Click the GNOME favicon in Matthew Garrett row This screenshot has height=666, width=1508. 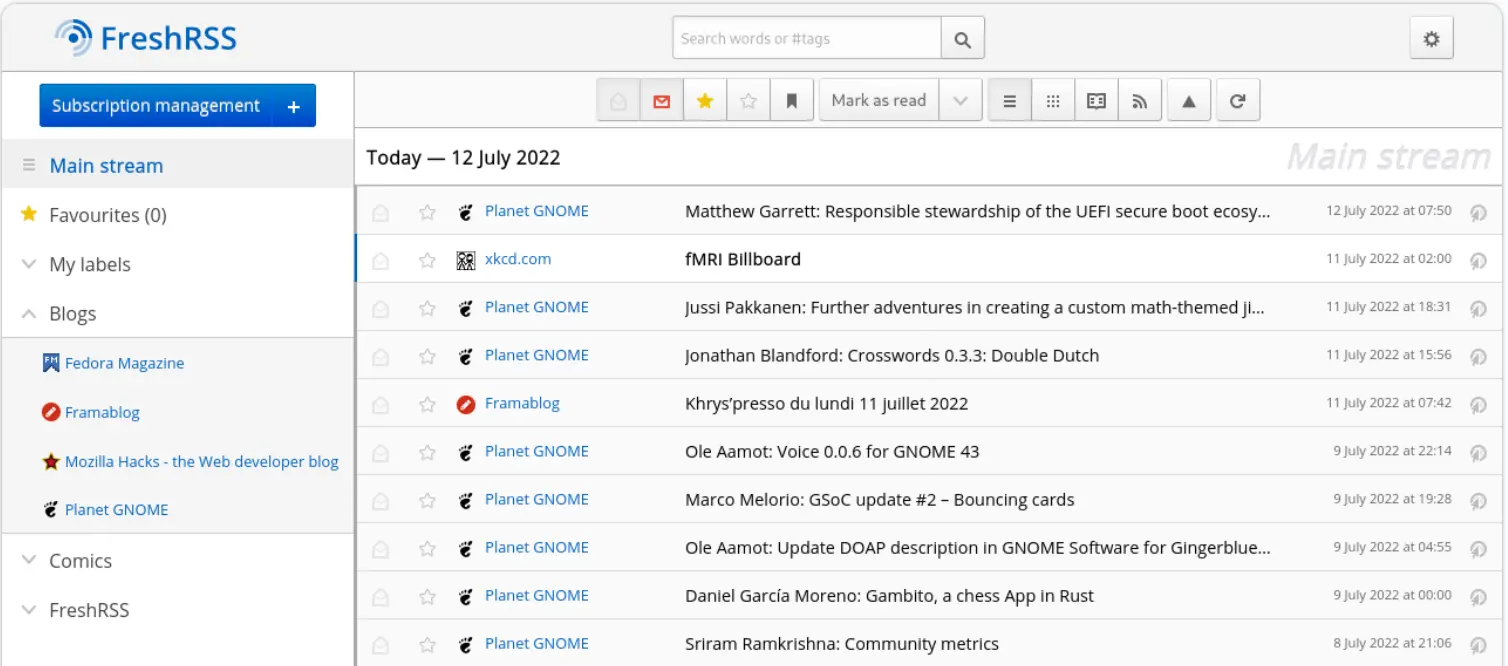tap(465, 212)
